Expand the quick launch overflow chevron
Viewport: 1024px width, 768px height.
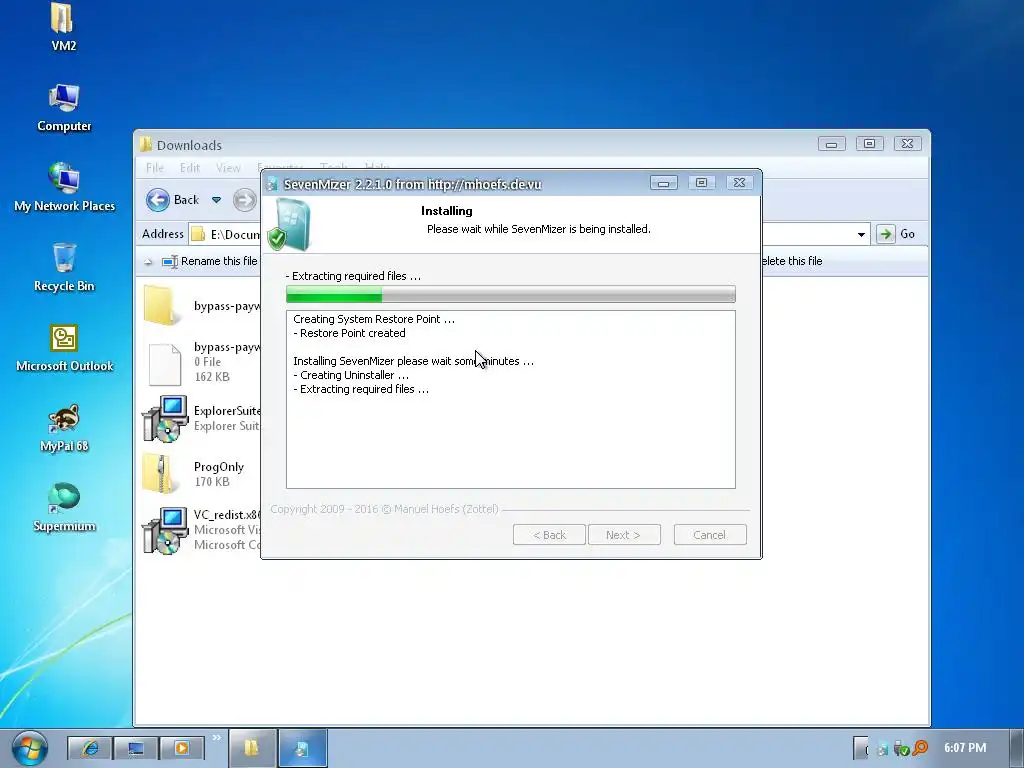click(x=216, y=737)
